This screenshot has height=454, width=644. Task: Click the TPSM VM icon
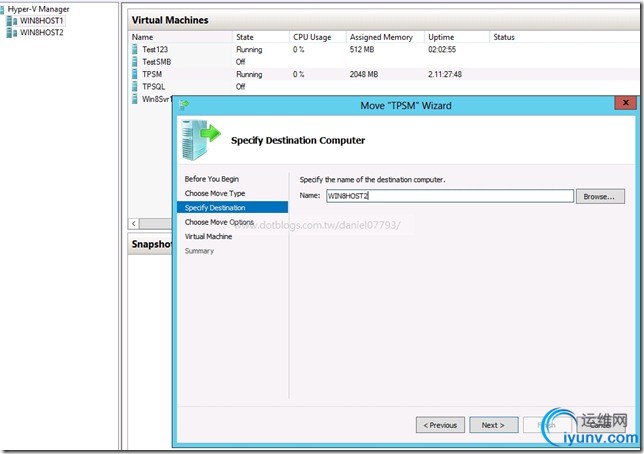[135, 74]
